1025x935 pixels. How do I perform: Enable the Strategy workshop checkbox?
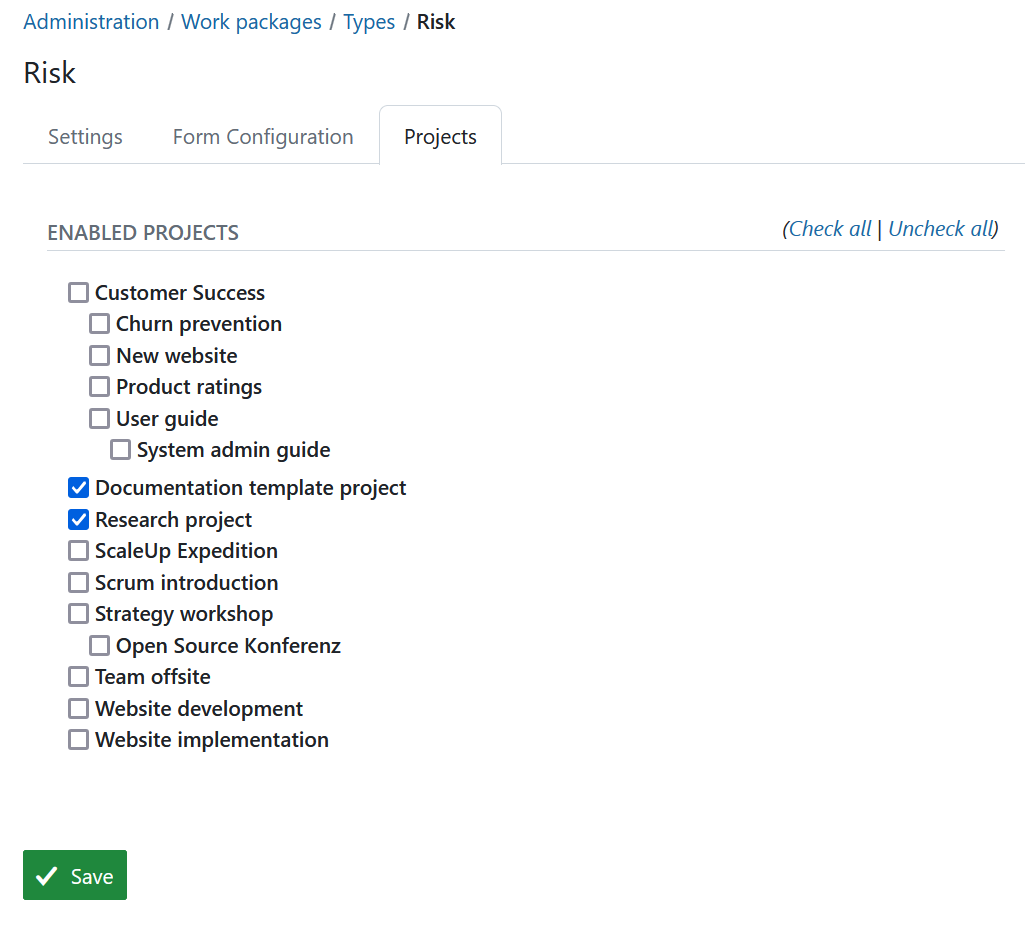point(78,613)
